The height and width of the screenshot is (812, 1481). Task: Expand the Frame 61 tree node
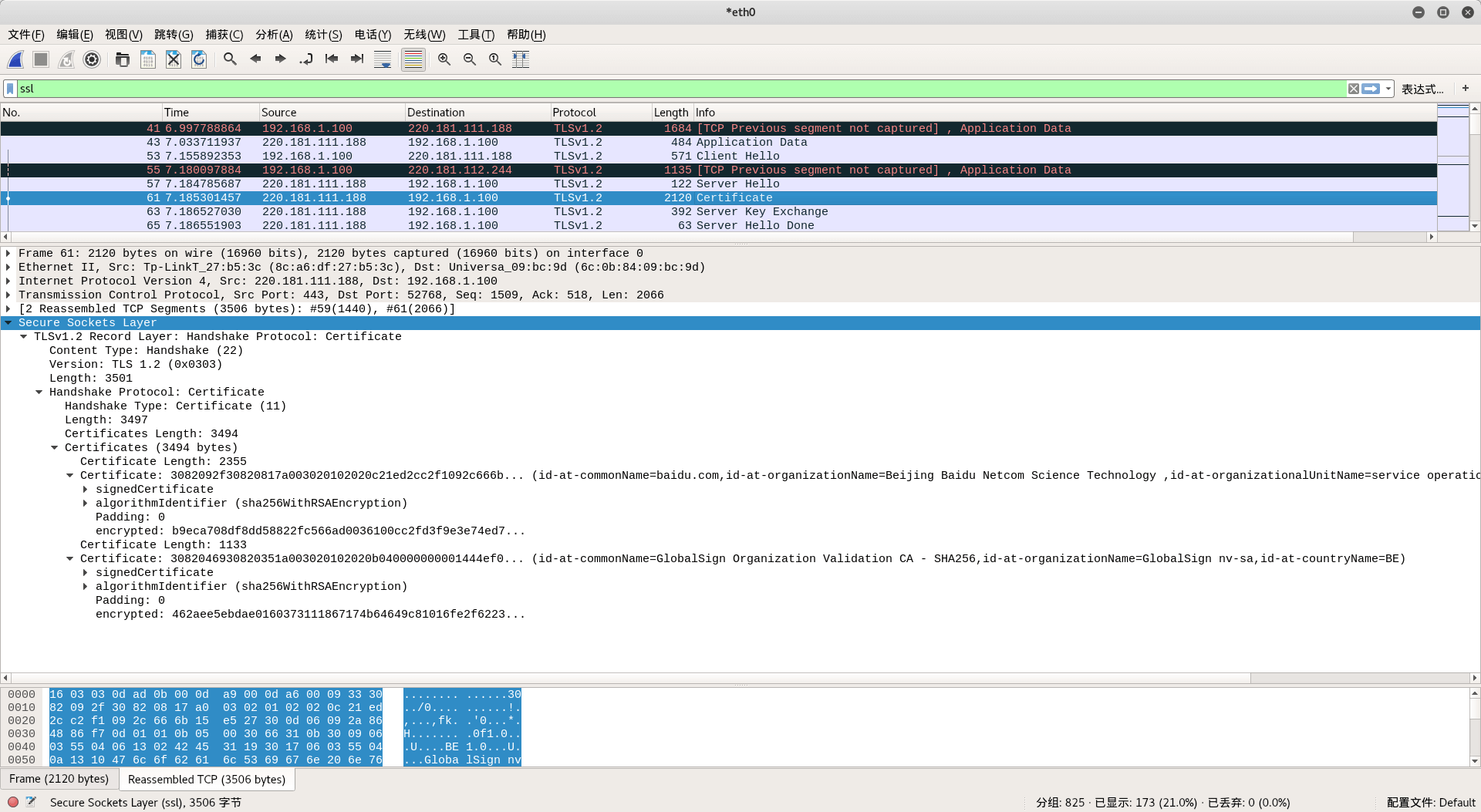tap(8, 254)
